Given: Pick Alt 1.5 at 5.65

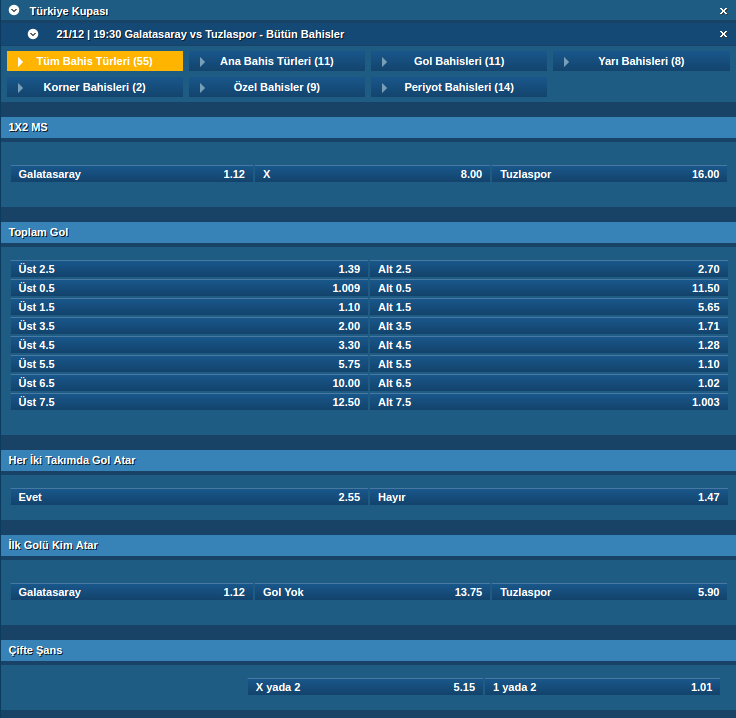Looking at the screenshot, I should click(549, 307).
